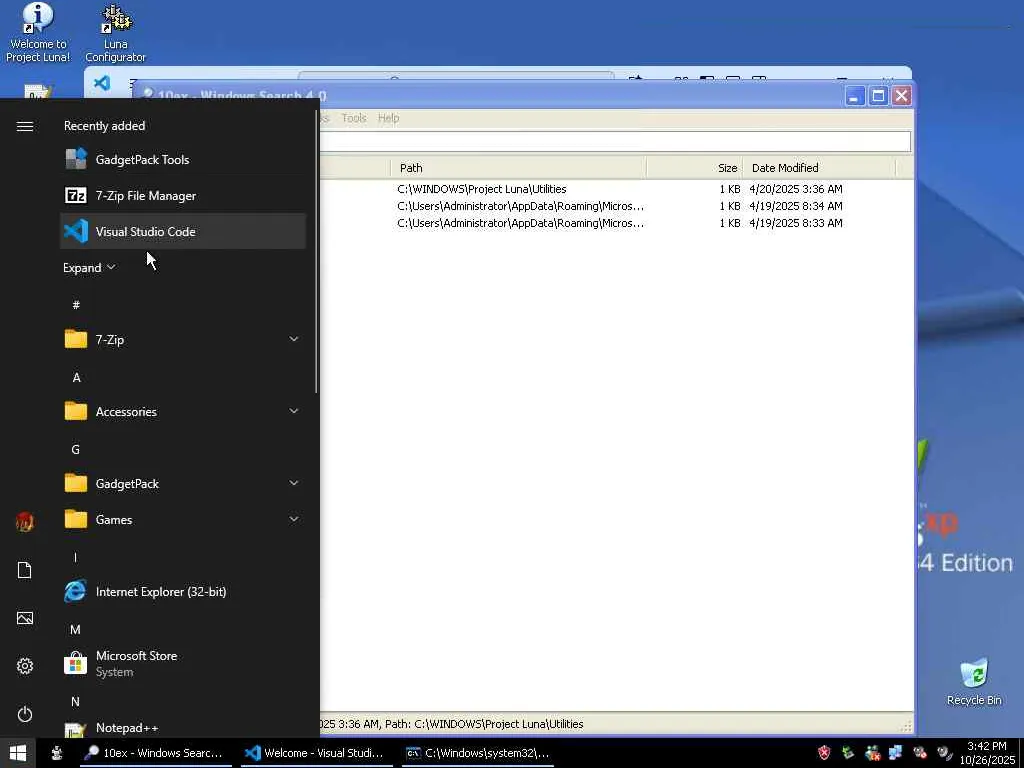This screenshot has height=768, width=1024.
Task: Switch to 10ex - Windows Search taskbar button
Action: [x=155, y=753]
